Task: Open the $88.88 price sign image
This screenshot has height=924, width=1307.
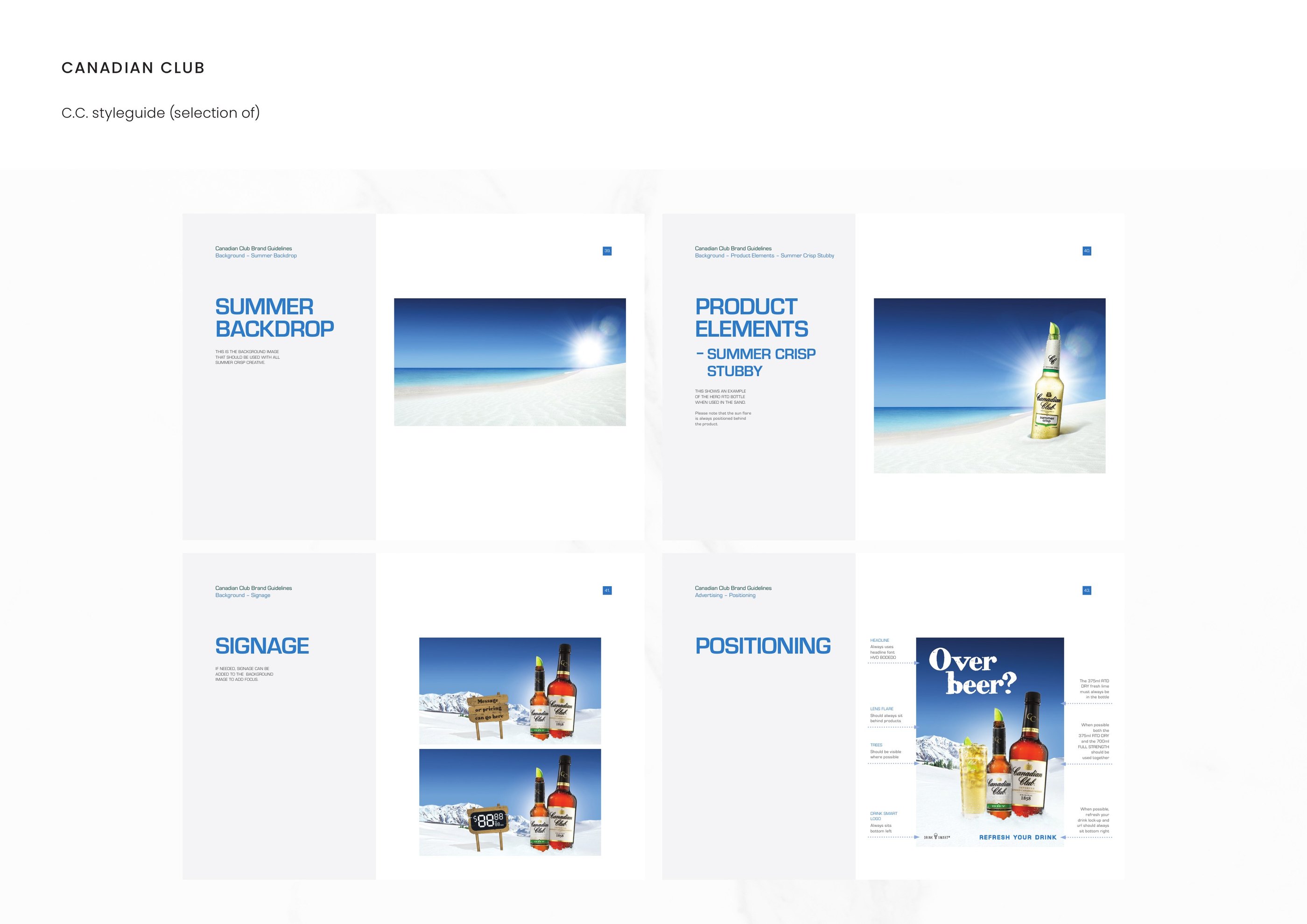Action: coord(509,802)
